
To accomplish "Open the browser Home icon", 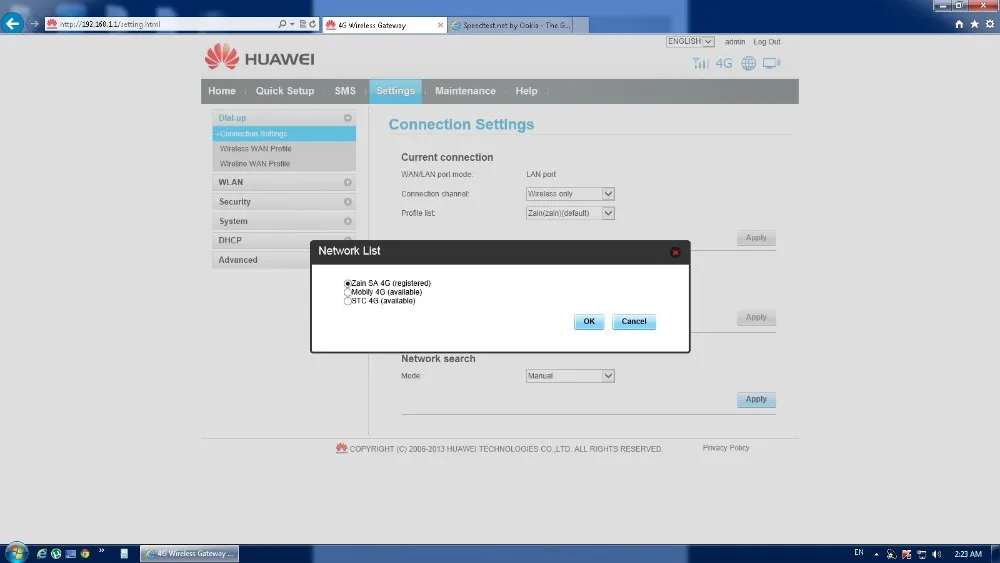I will click(x=959, y=24).
